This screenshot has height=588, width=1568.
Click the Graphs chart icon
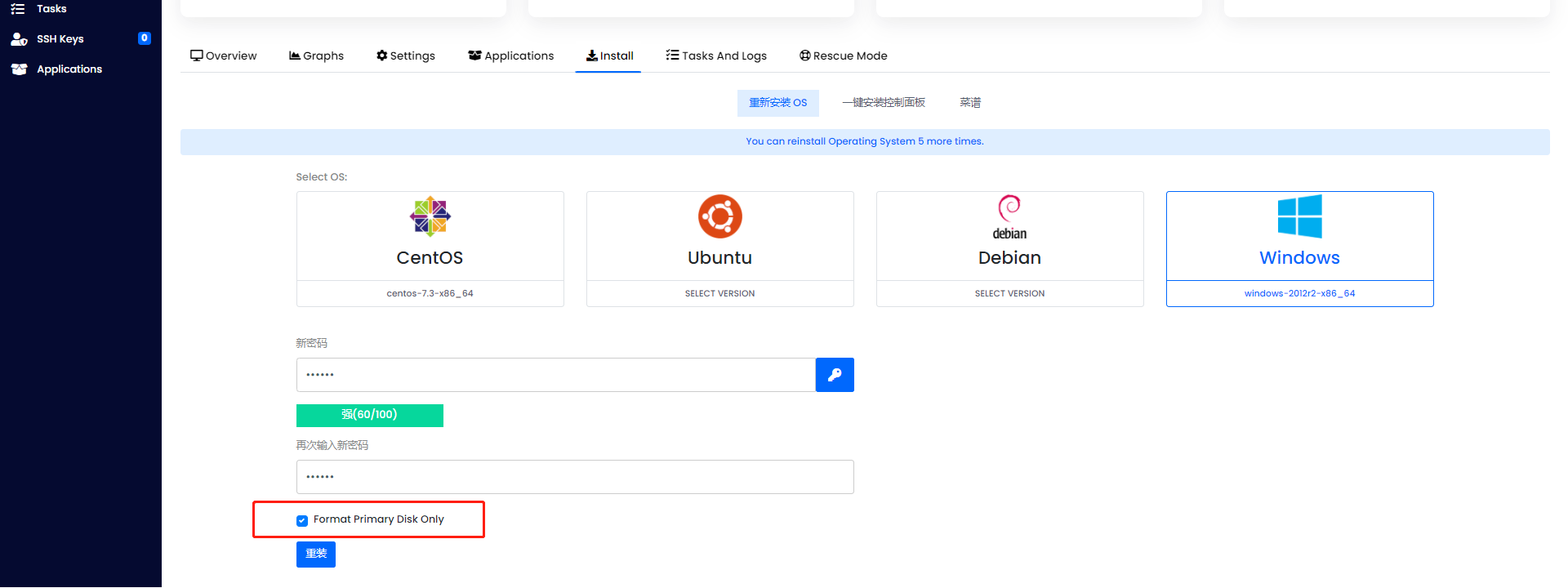click(x=295, y=56)
